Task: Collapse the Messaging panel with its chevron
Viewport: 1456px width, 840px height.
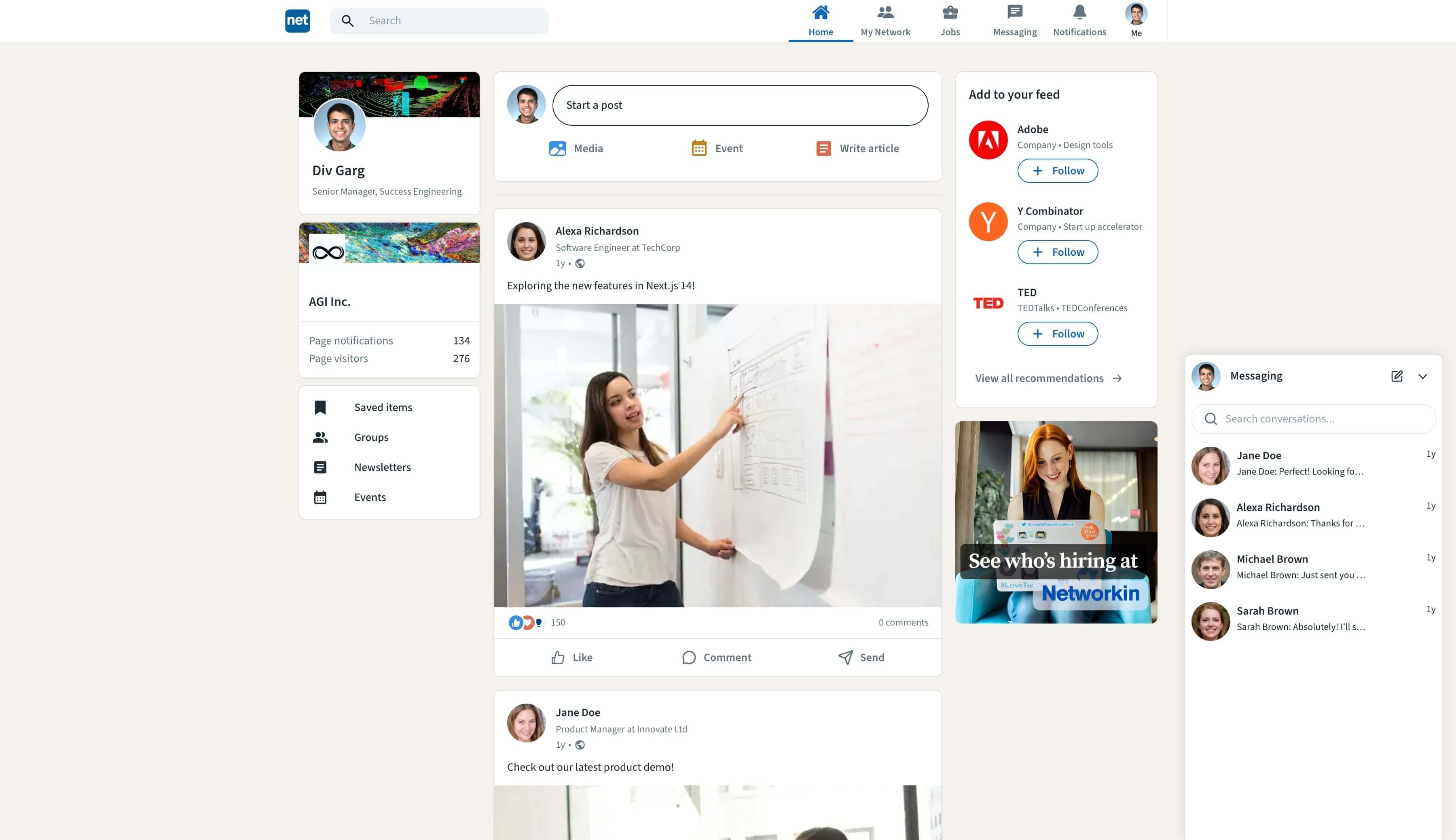Action: point(1422,375)
